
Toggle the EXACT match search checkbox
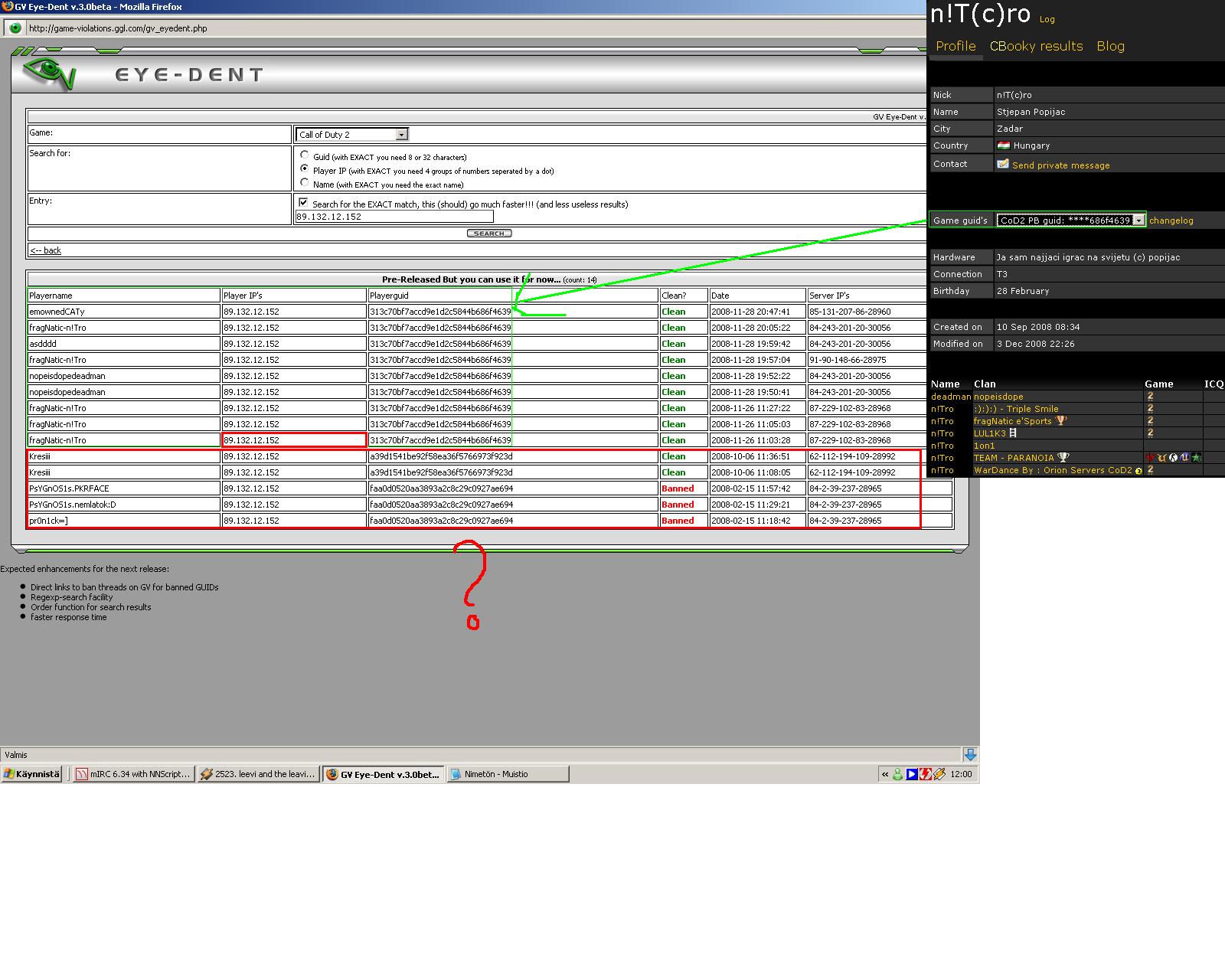[303, 203]
